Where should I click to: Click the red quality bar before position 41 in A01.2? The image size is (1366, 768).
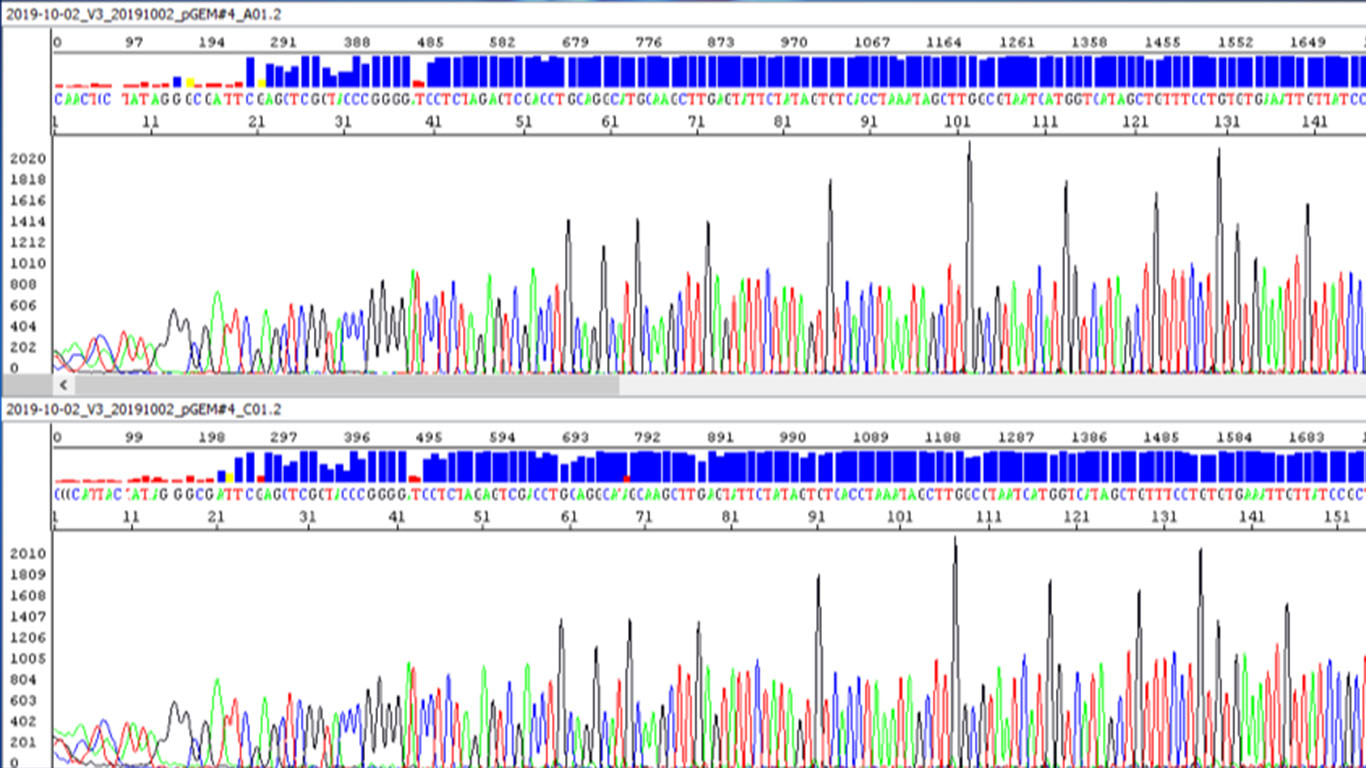pyautogui.click(x=419, y=84)
